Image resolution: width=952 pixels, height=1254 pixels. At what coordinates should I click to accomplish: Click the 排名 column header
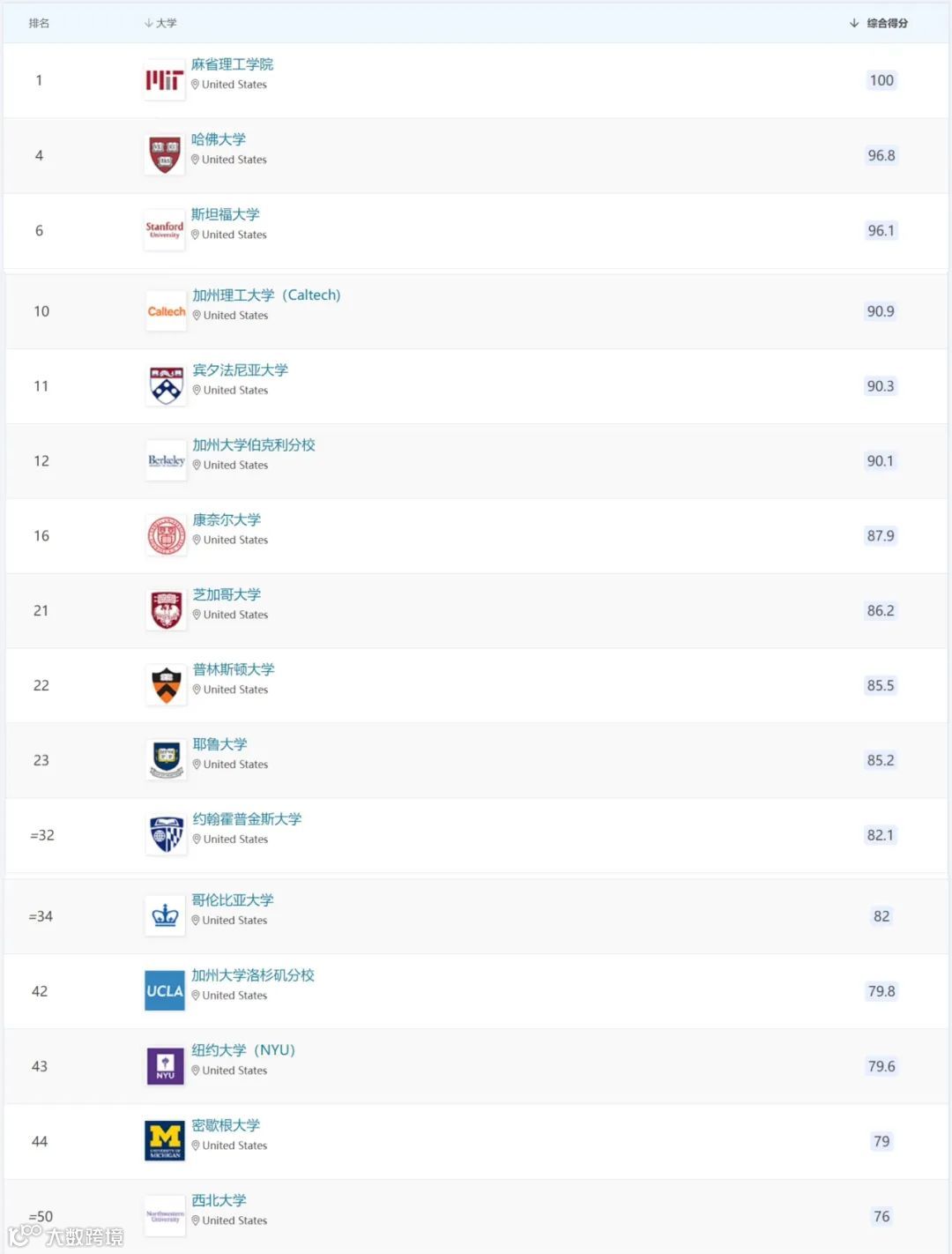pos(39,23)
